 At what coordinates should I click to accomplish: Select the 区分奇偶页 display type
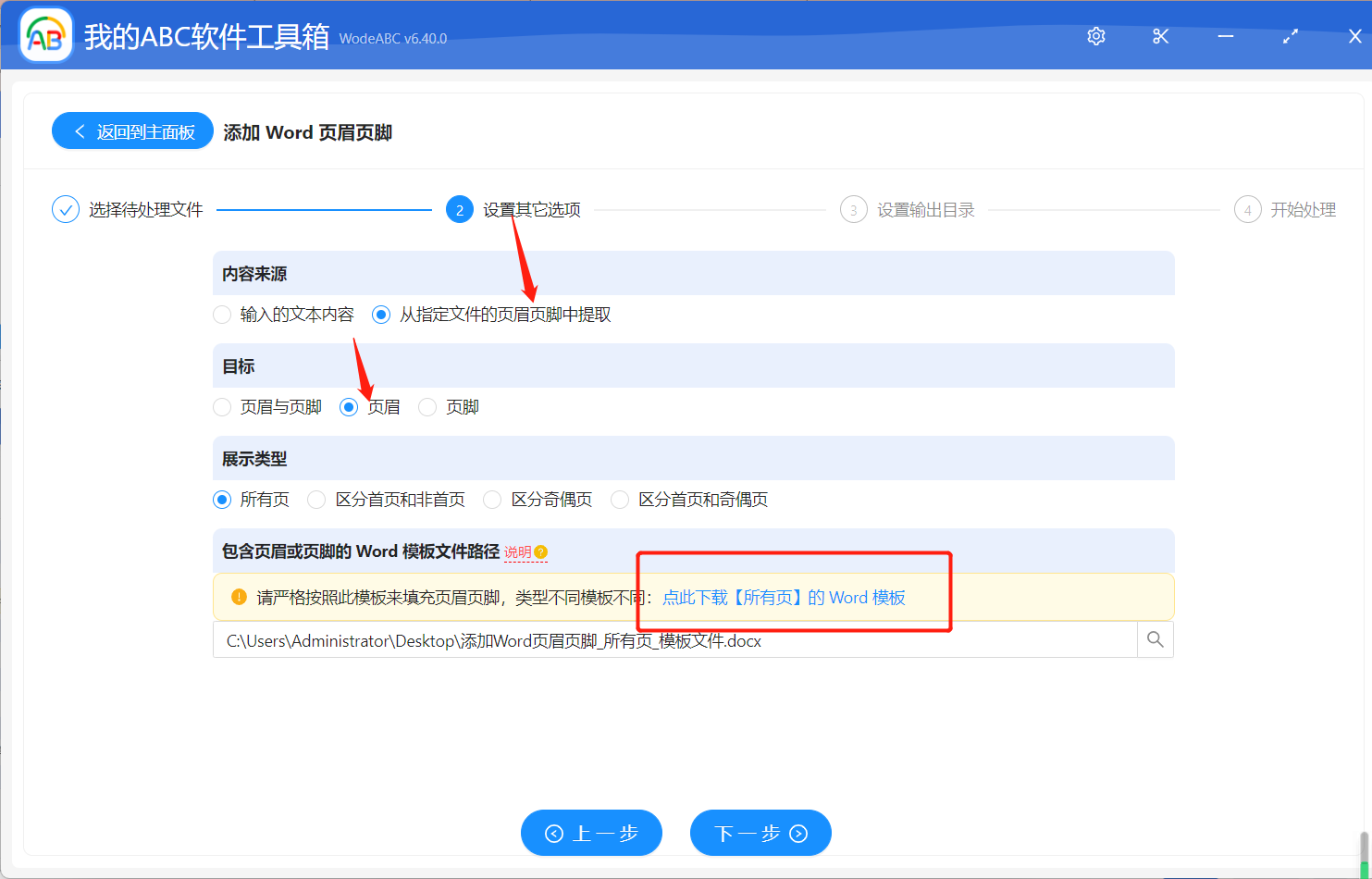(492, 499)
